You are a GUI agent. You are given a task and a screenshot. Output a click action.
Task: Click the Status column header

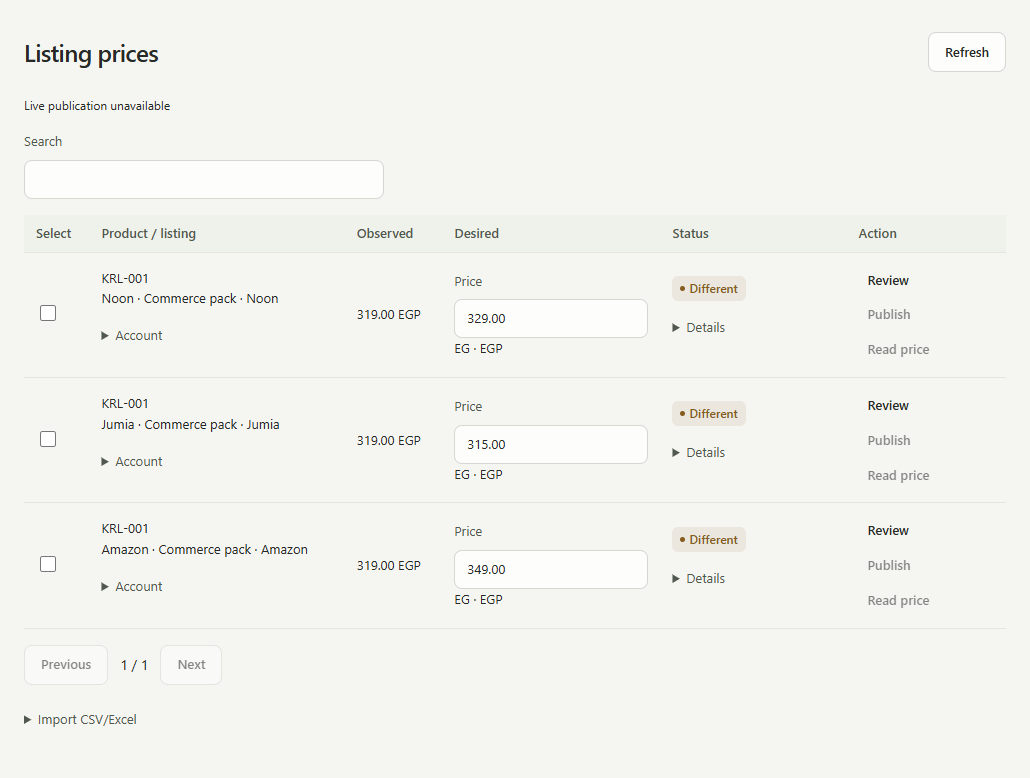click(690, 233)
